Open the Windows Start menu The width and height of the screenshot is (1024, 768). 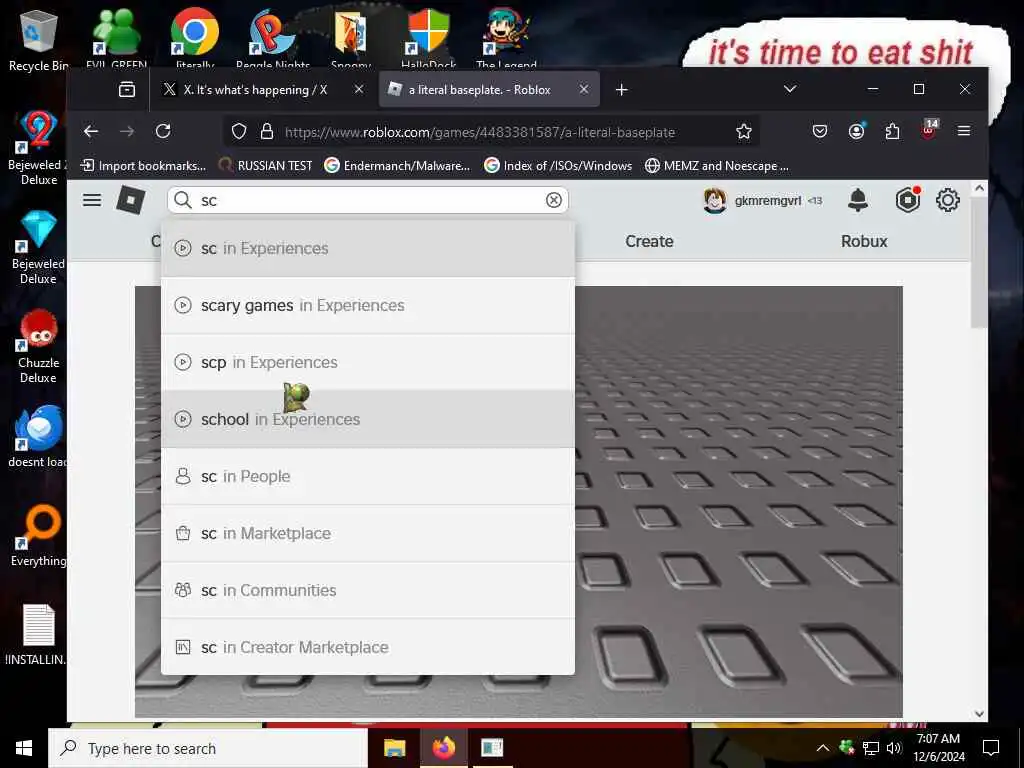click(24, 748)
